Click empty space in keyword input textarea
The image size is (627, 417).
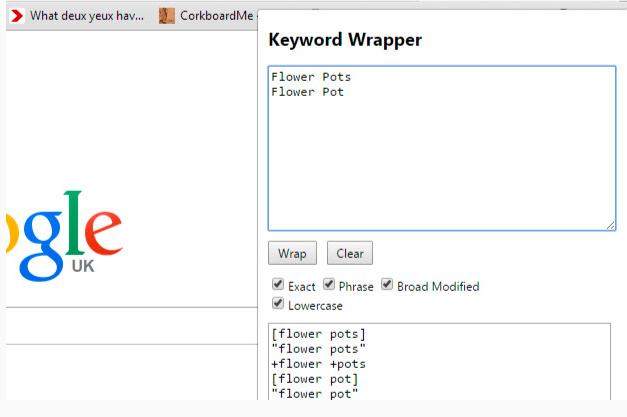[441, 170]
